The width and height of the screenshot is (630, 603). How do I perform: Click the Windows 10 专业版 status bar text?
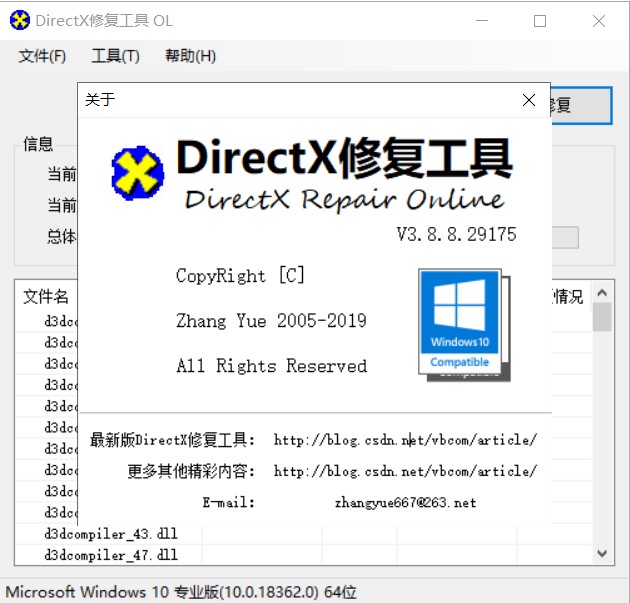pyautogui.click(x=181, y=592)
